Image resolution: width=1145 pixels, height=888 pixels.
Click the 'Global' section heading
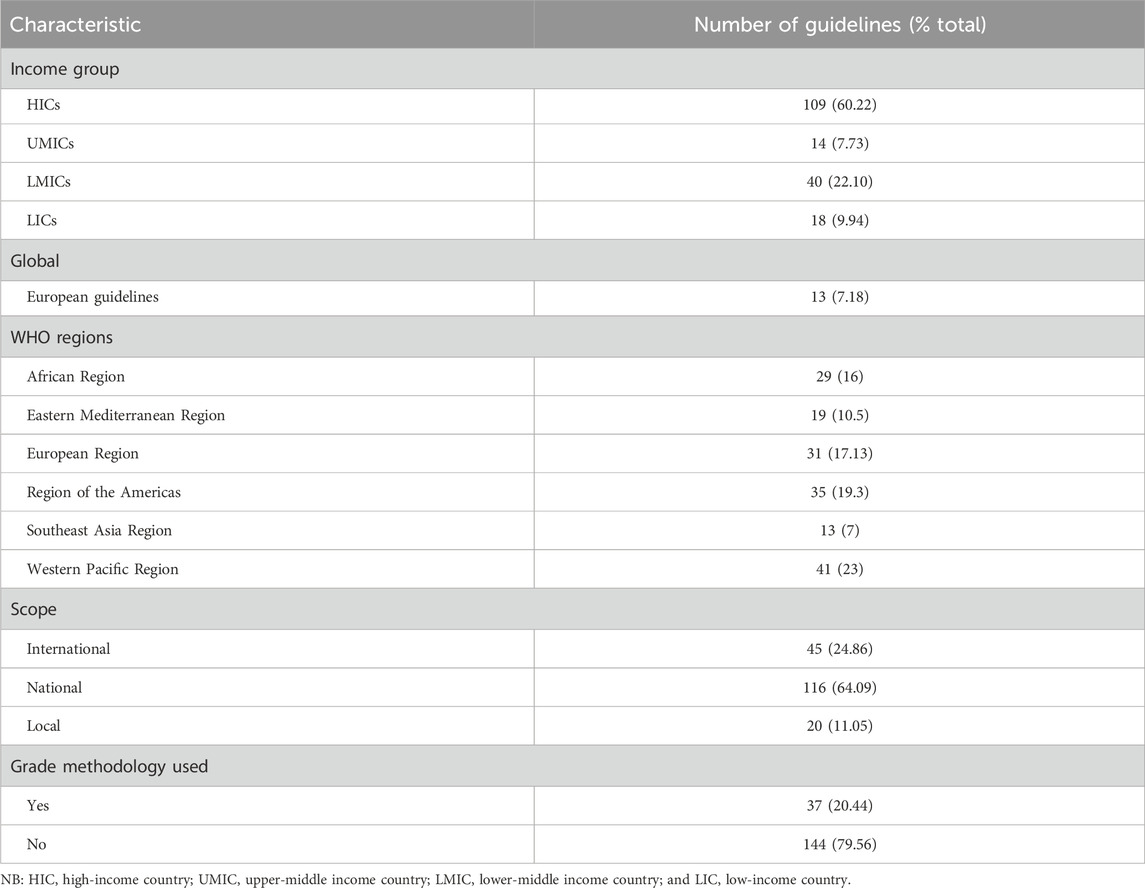click(x=35, y=261)
